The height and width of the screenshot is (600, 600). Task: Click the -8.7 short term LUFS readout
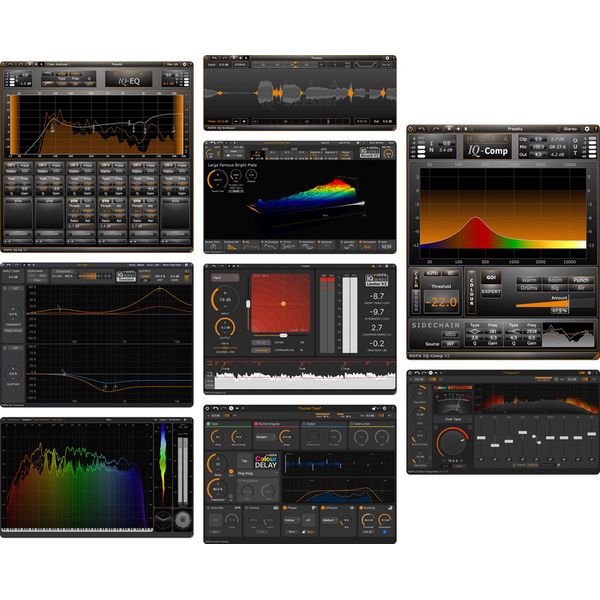377,296
